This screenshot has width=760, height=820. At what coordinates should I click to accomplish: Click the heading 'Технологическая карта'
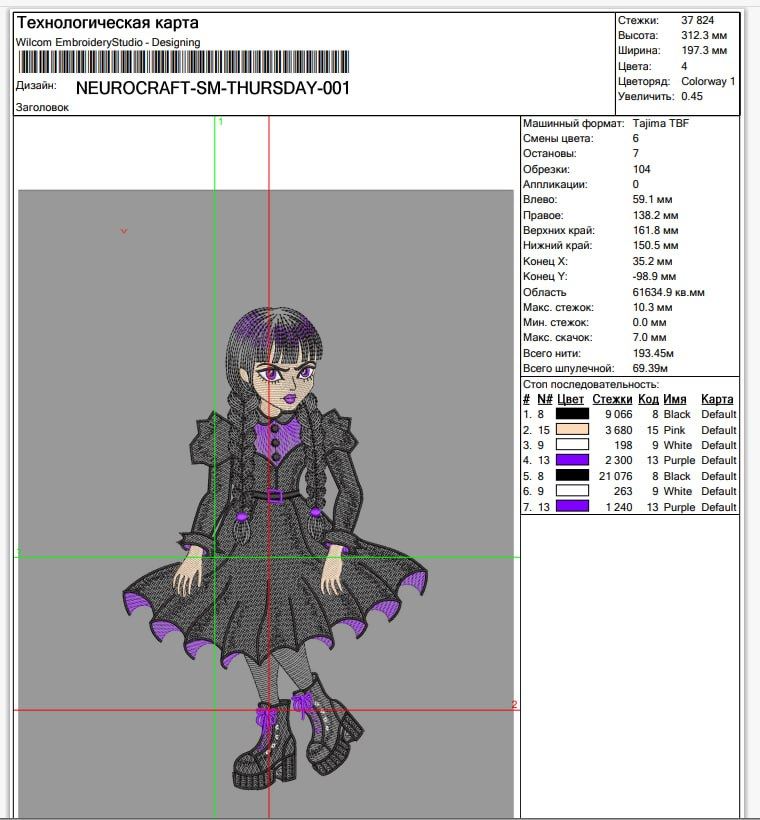coord(108,22)
